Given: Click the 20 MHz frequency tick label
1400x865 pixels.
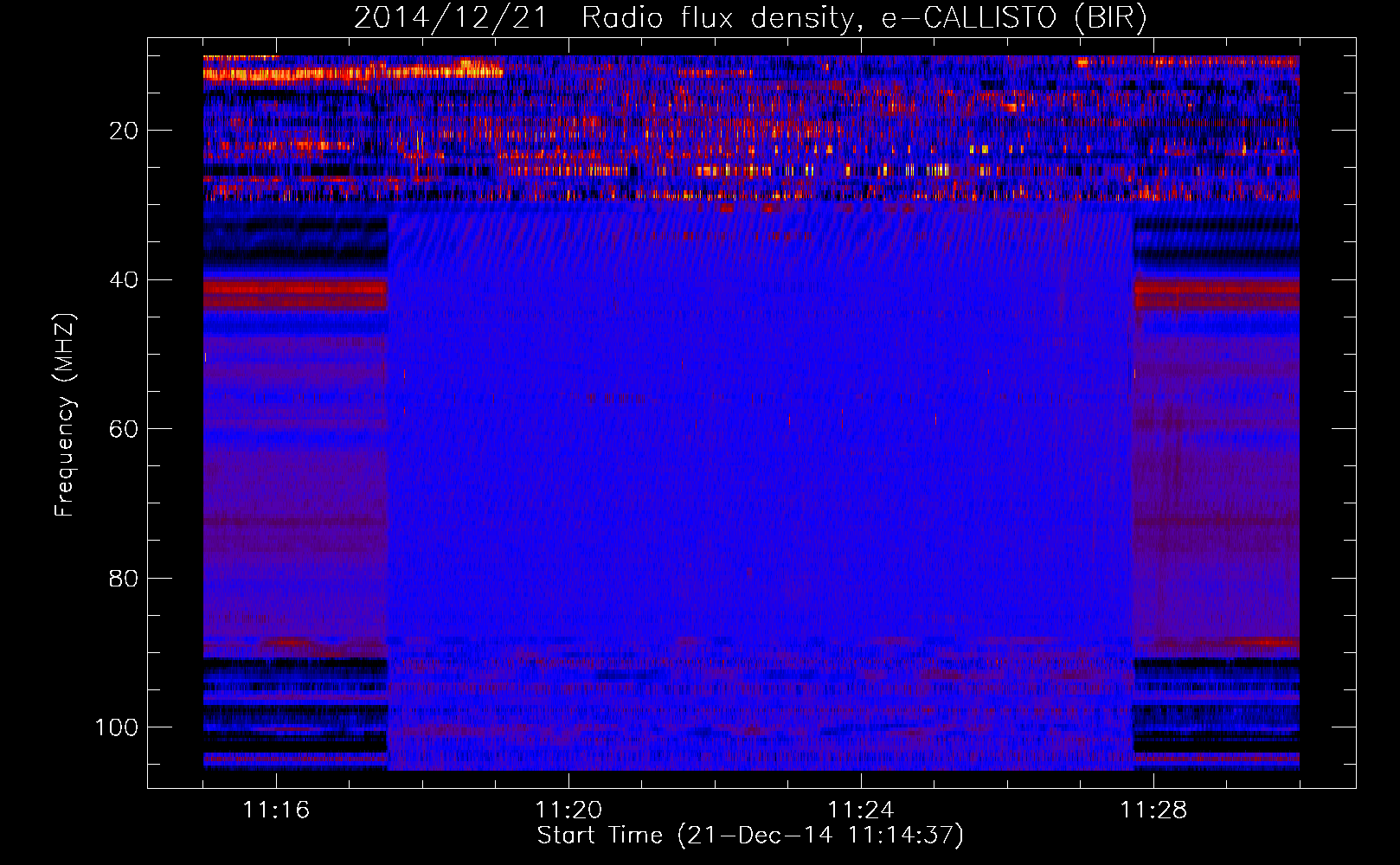Looking at the screenshot, I should tap(124, 131).
